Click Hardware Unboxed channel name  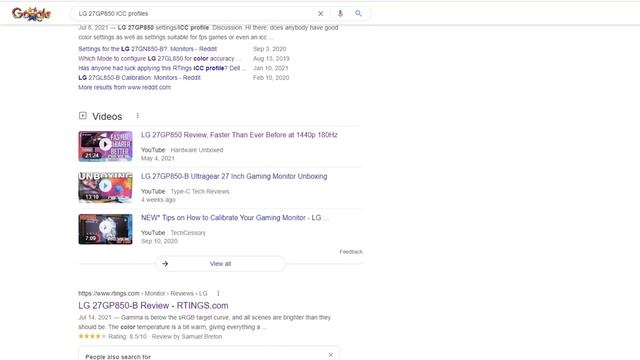click(x=197, y=150)
